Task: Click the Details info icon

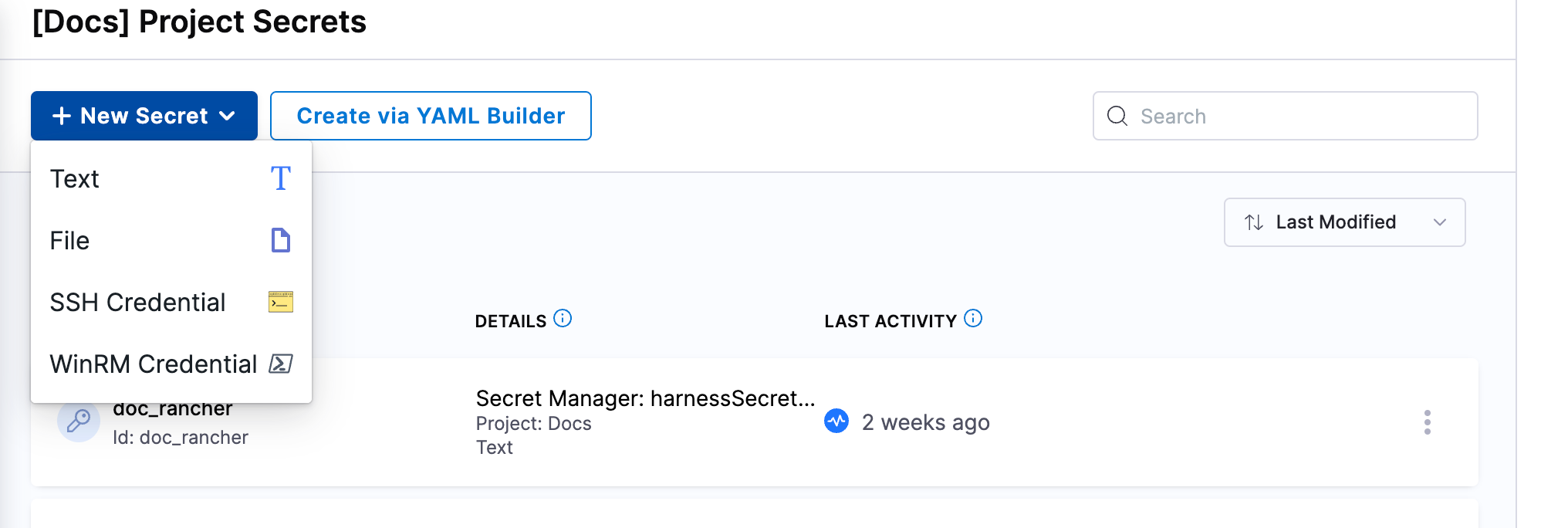Action: (x=563, y=318)
